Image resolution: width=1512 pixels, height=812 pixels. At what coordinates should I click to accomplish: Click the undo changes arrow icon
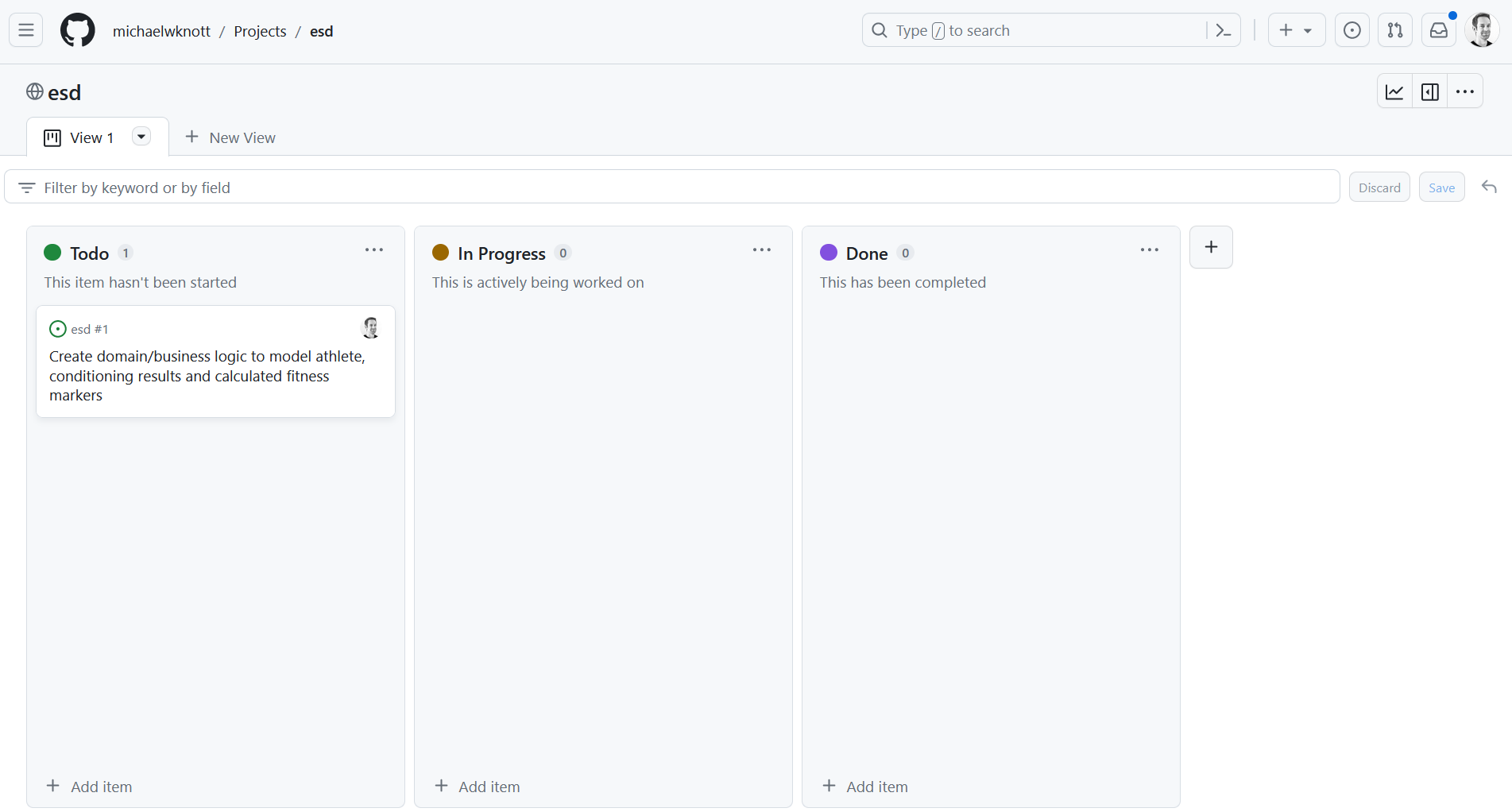click(1490, 187)
